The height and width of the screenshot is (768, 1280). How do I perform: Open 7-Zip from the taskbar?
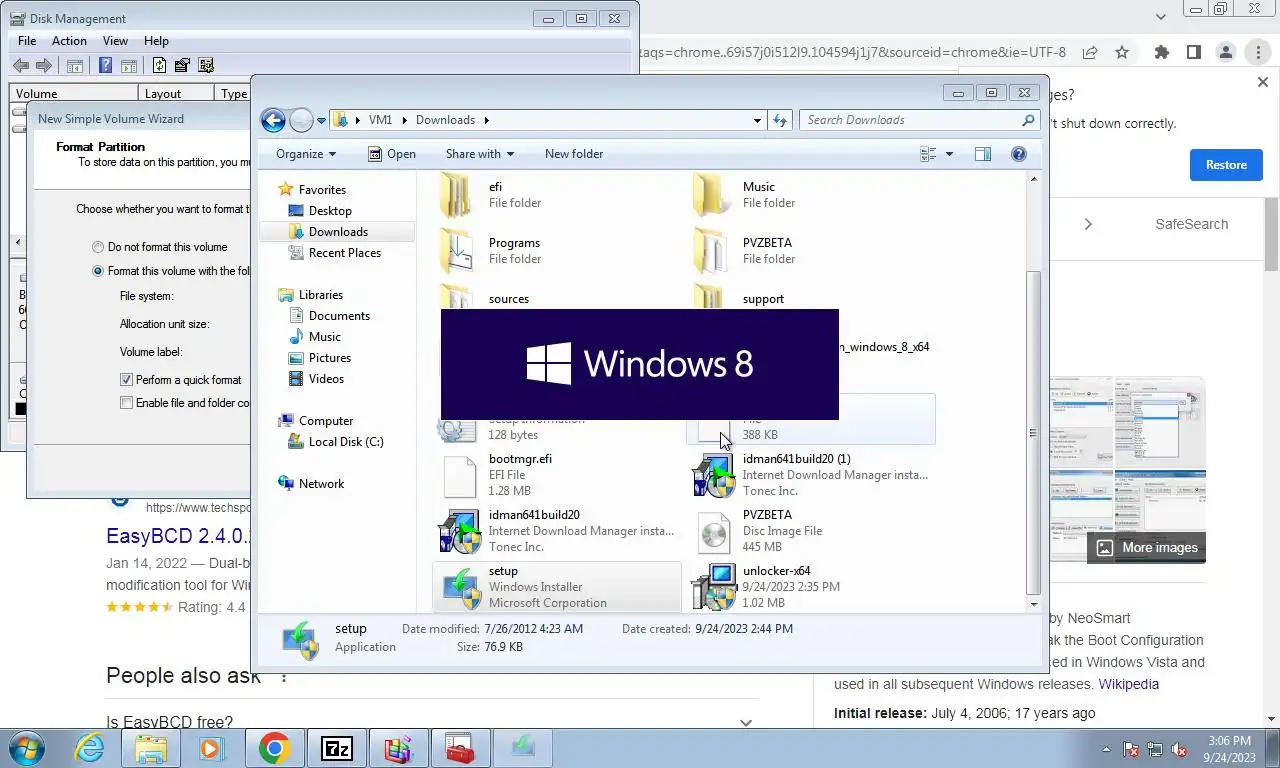click(x=337, y=748)
